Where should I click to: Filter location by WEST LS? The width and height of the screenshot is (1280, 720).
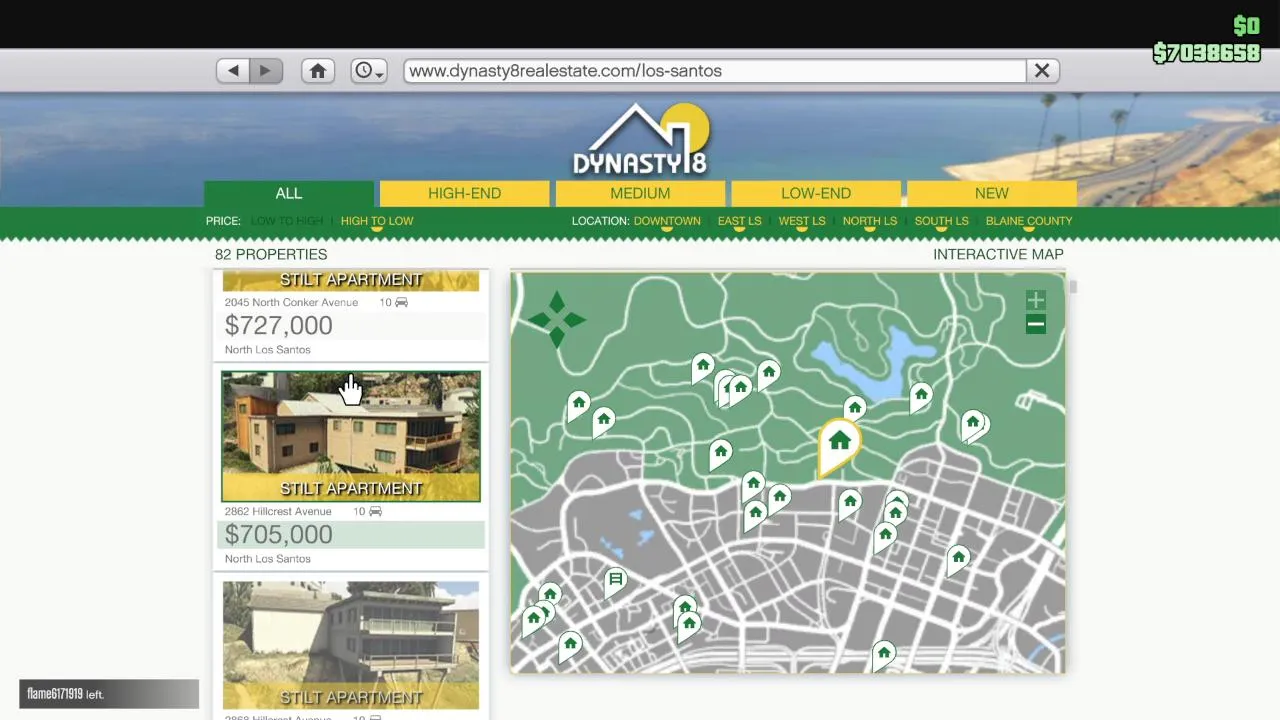pos(802,221)
